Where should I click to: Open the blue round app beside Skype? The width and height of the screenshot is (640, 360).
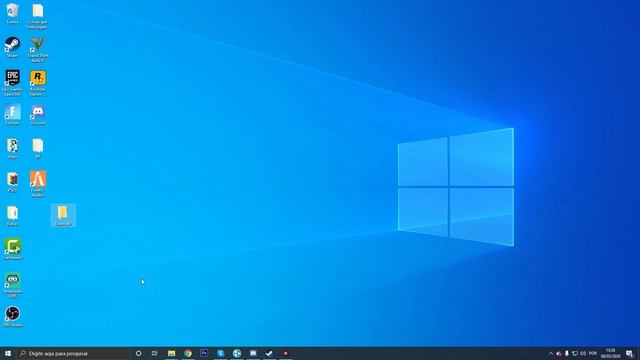237,353
